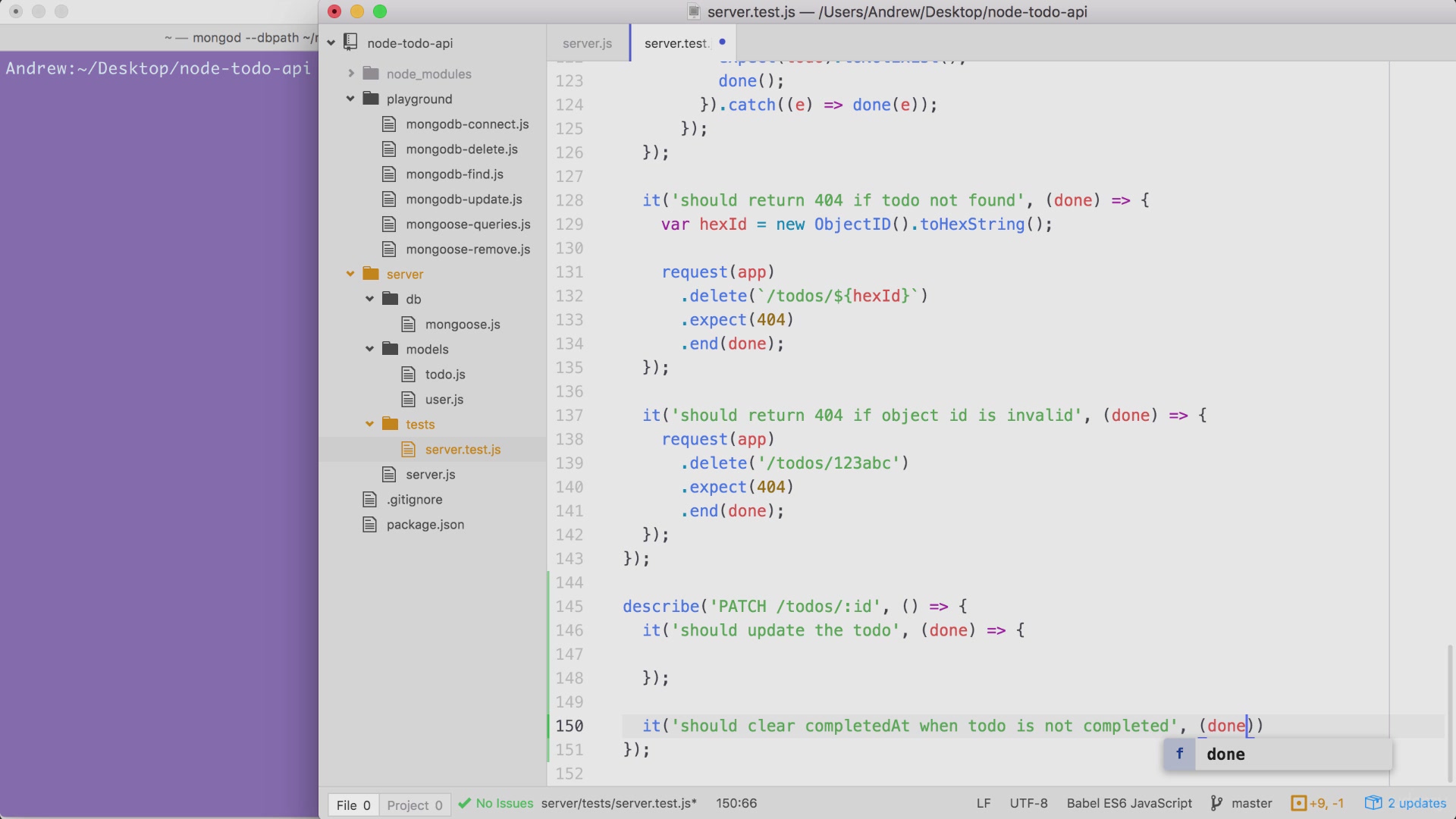This screenshot has height=819, width=1456.
Task: Click file icon next to .gitignore
Action: coord(370,499)
